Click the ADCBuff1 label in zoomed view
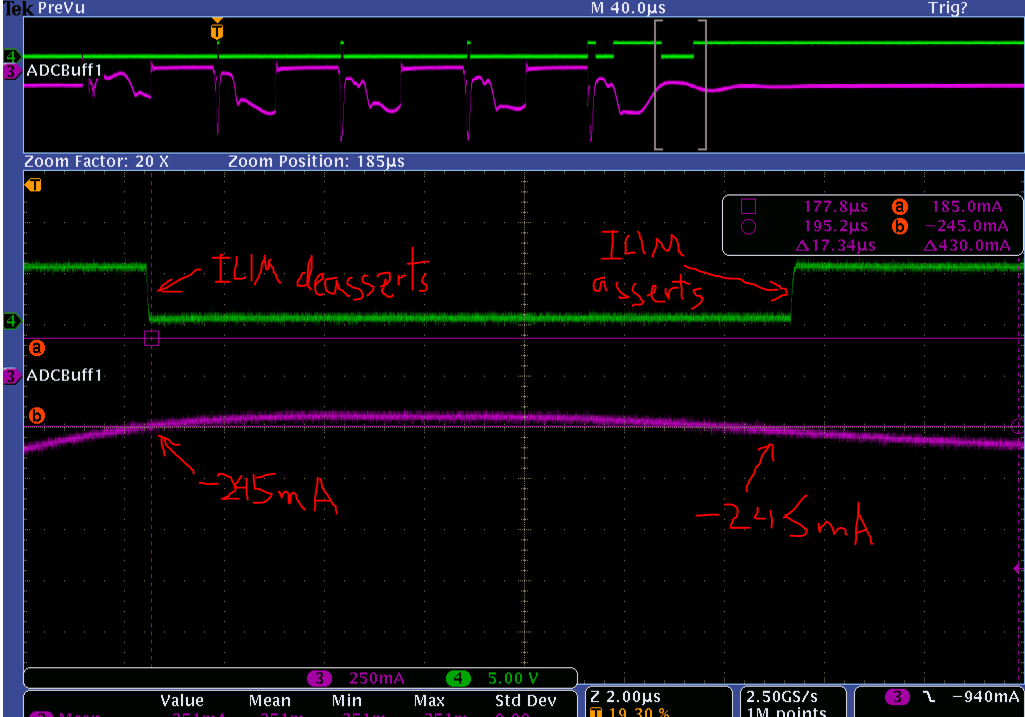 click(x=64, y=375)
